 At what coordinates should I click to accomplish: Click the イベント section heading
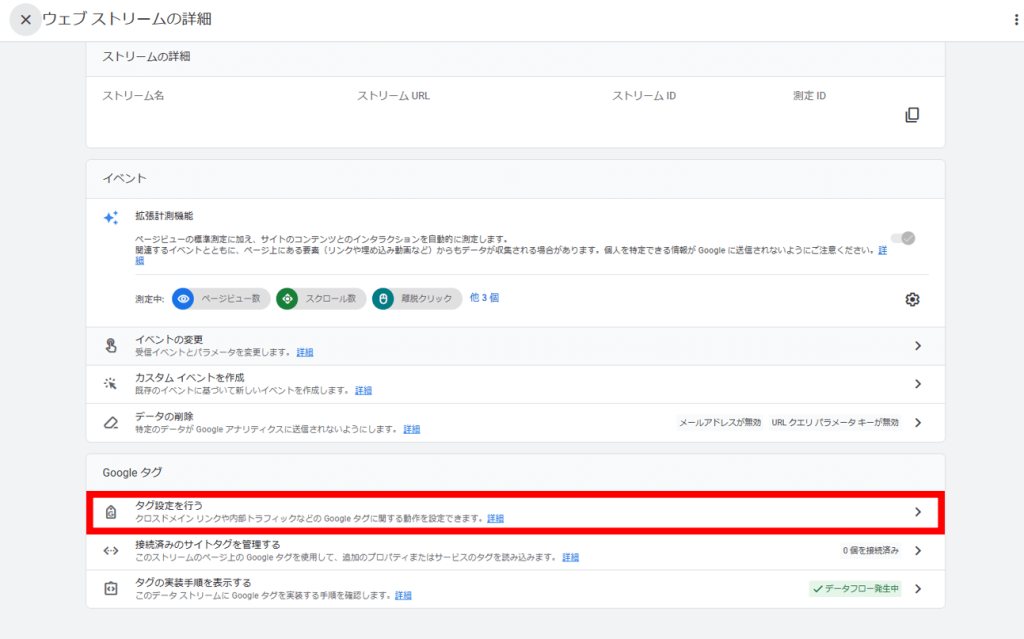pos(125,178)
